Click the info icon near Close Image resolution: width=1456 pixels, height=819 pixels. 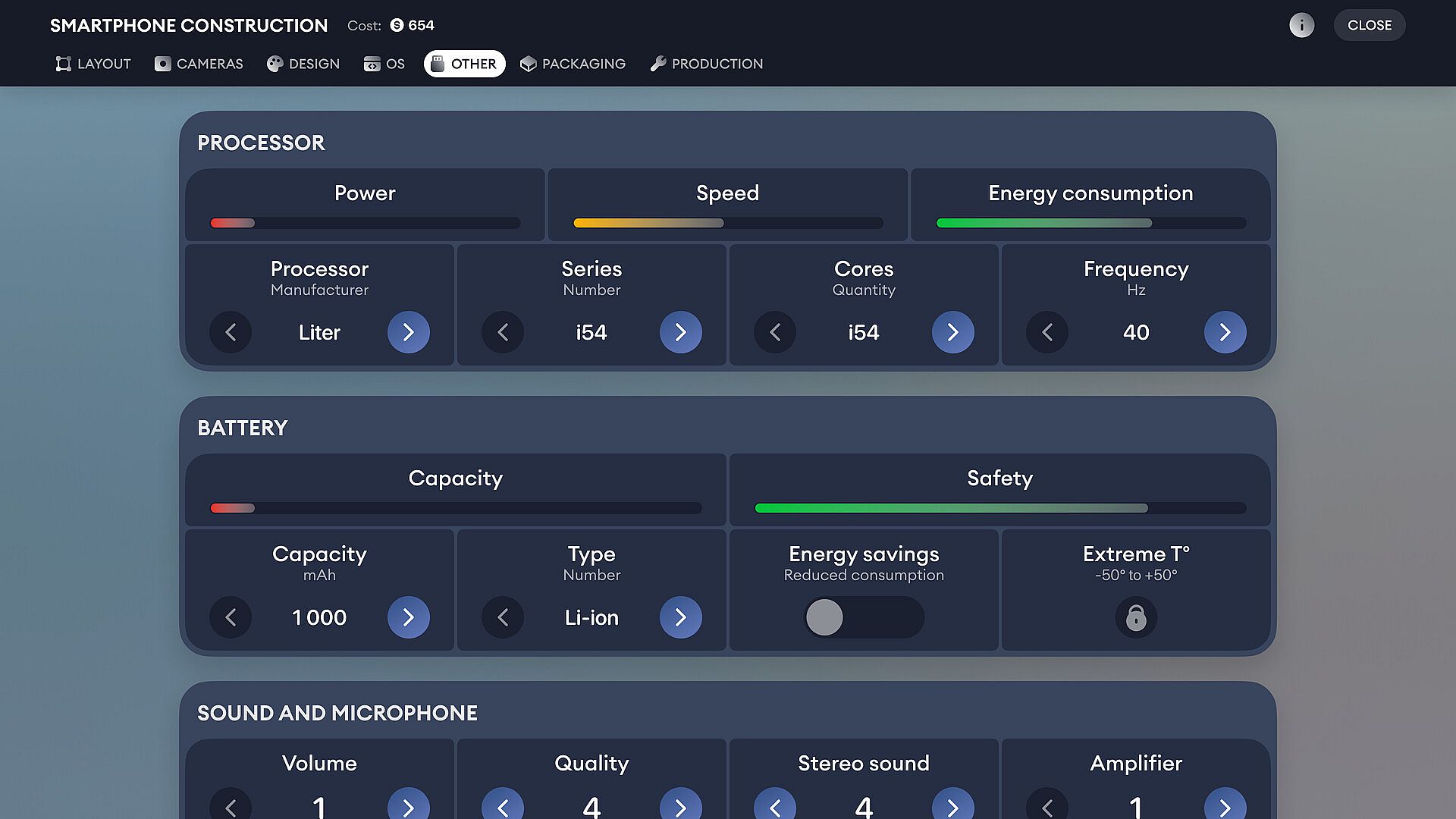pyautogui.click(x=1301, y=25)
